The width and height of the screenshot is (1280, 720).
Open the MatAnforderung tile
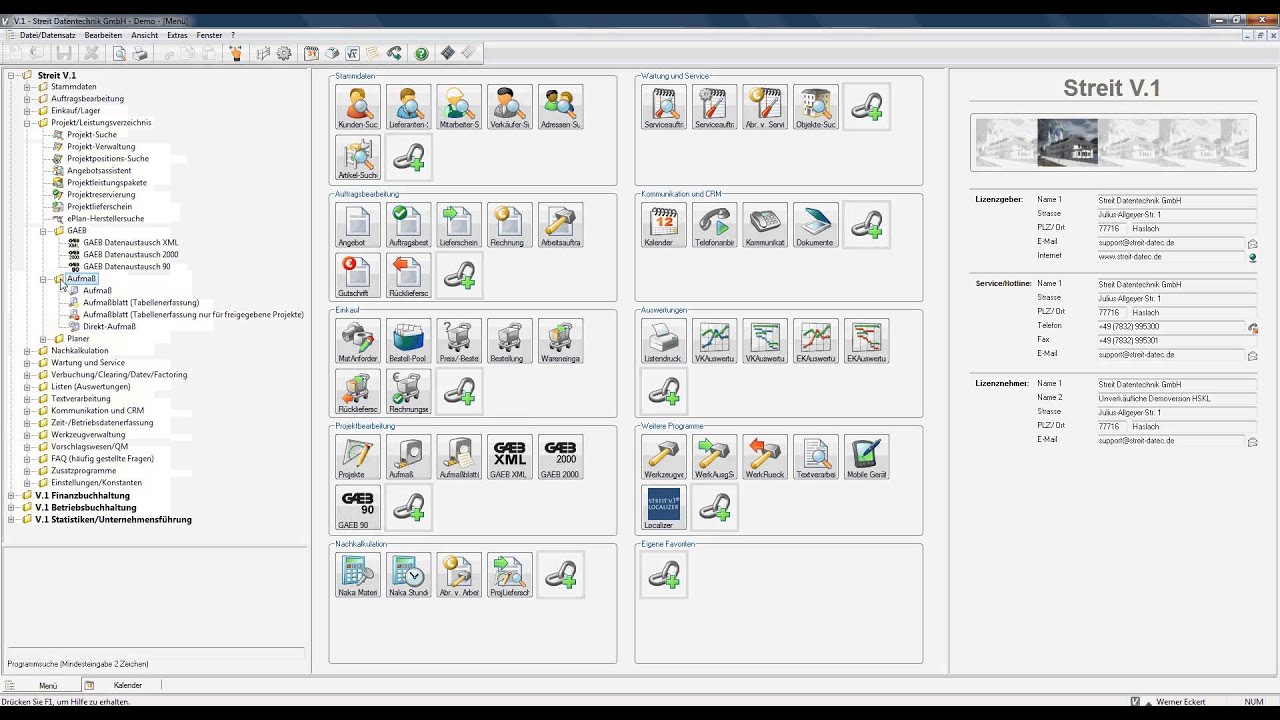coord(358,341)
